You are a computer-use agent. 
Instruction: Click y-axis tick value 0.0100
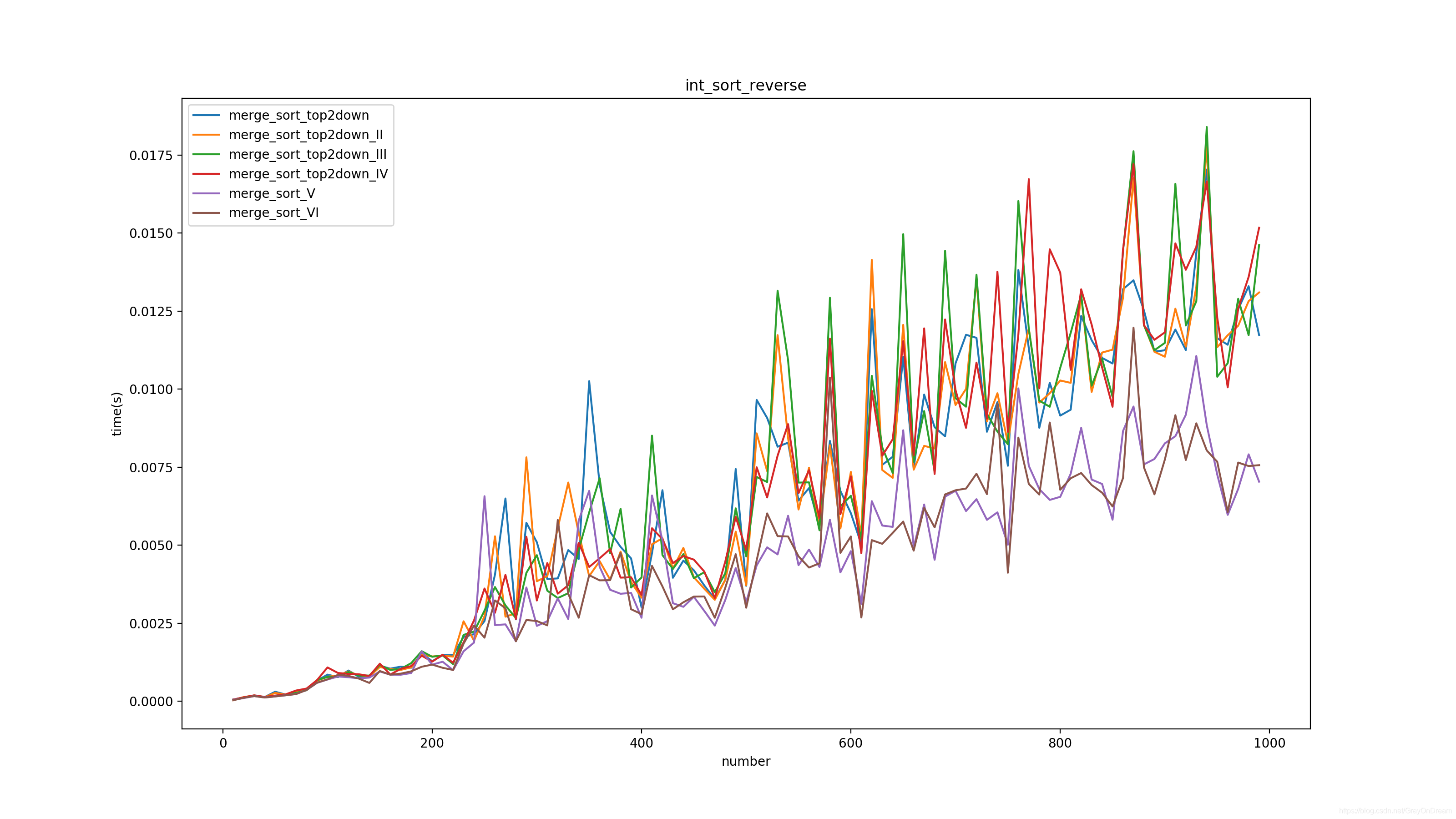(151, 389)
